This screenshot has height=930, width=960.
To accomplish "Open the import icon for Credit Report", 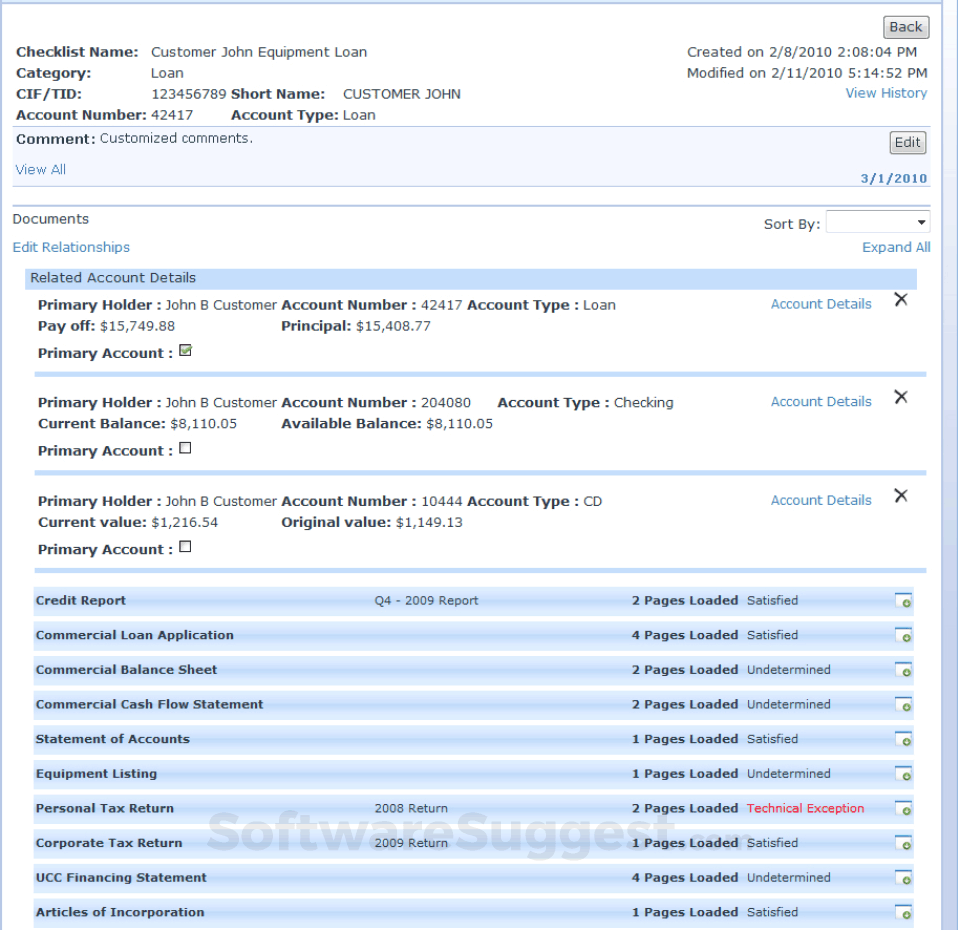I will point(904,601).
